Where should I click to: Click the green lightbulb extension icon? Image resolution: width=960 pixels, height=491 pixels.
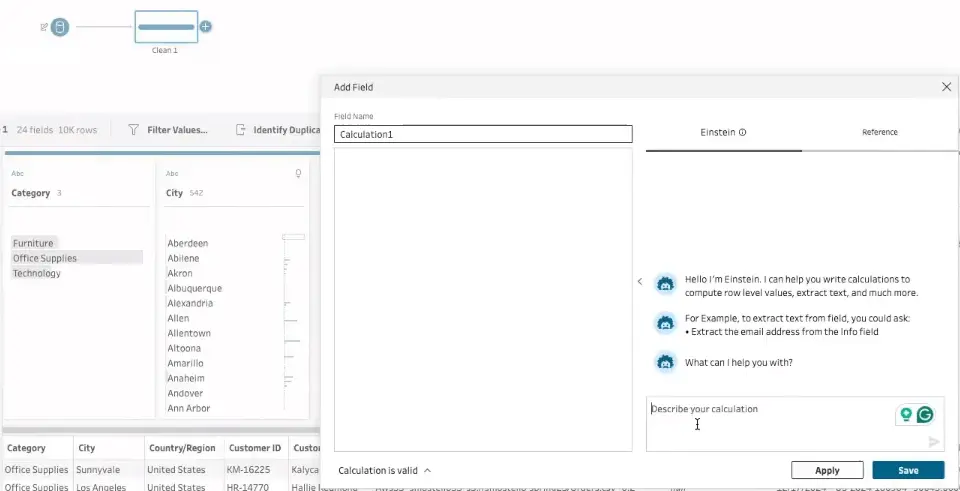click(x=906, y=414)
